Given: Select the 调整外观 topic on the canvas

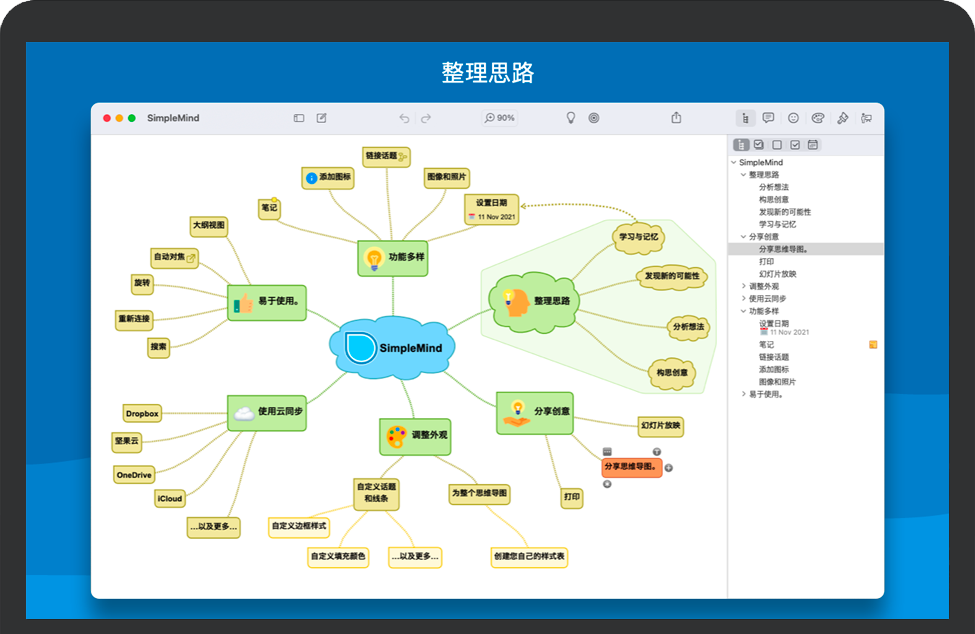Looking at the screenshot, I should tap(415, 436).
